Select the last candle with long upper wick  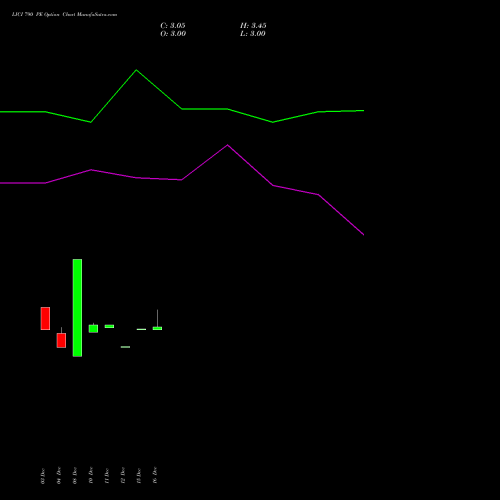click(x=157, y=328)
